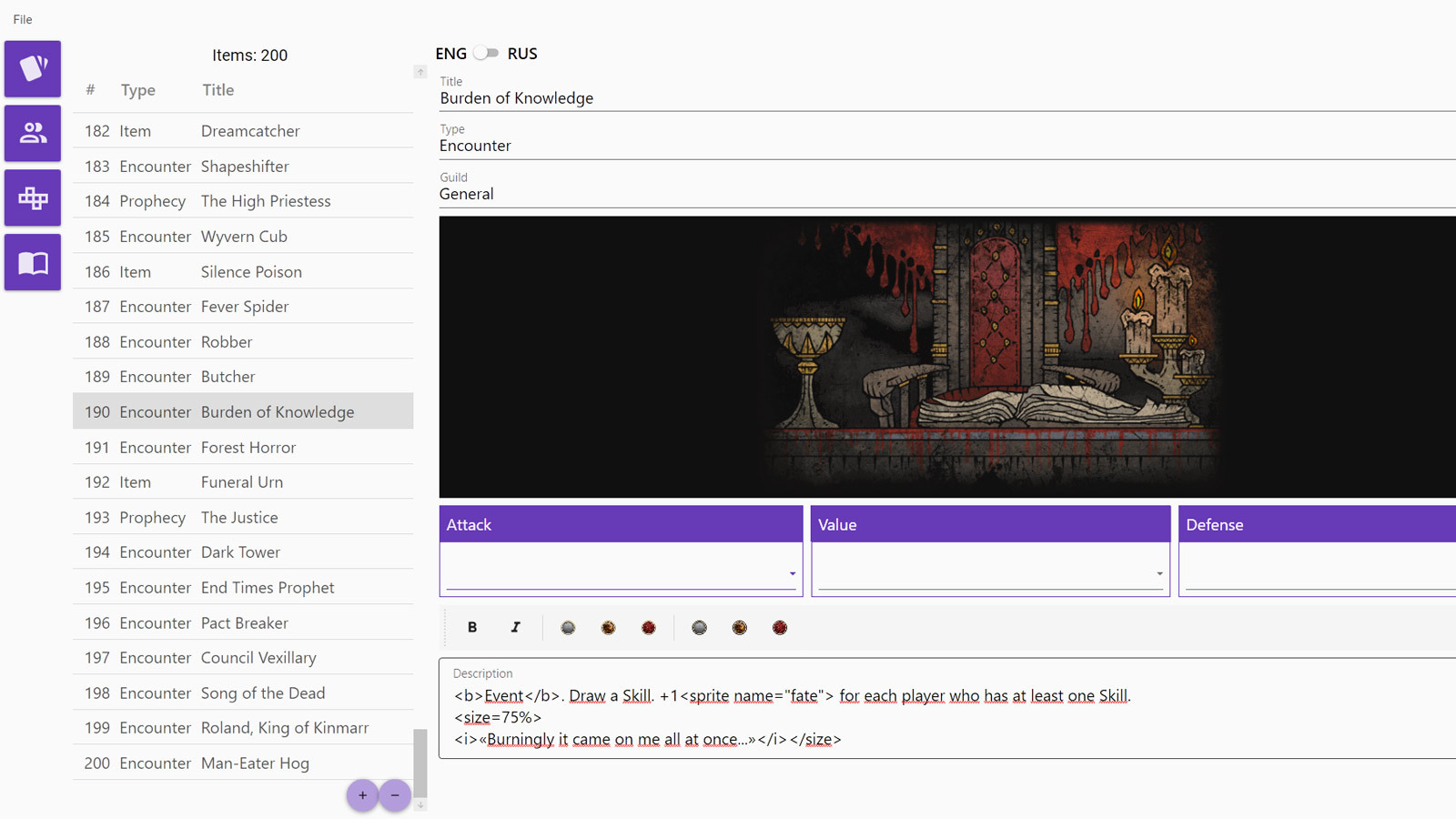Switch language toggle between ENG and RUS
This screenshot has width=1456, height=819.
(486, 54)
